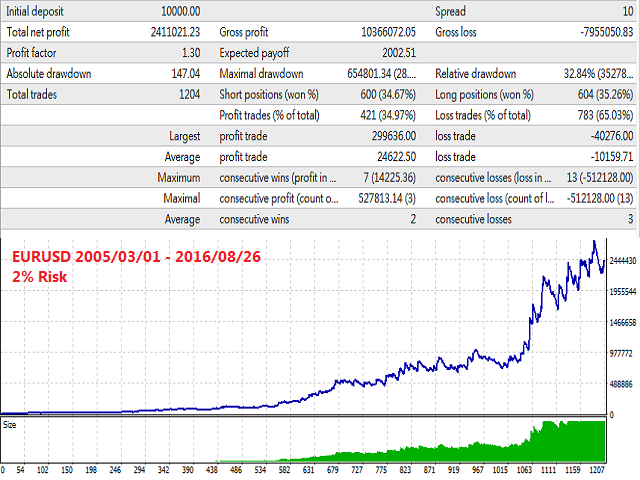
Task: Select average consecutive wins value 2
Action: tap(413, 219)
